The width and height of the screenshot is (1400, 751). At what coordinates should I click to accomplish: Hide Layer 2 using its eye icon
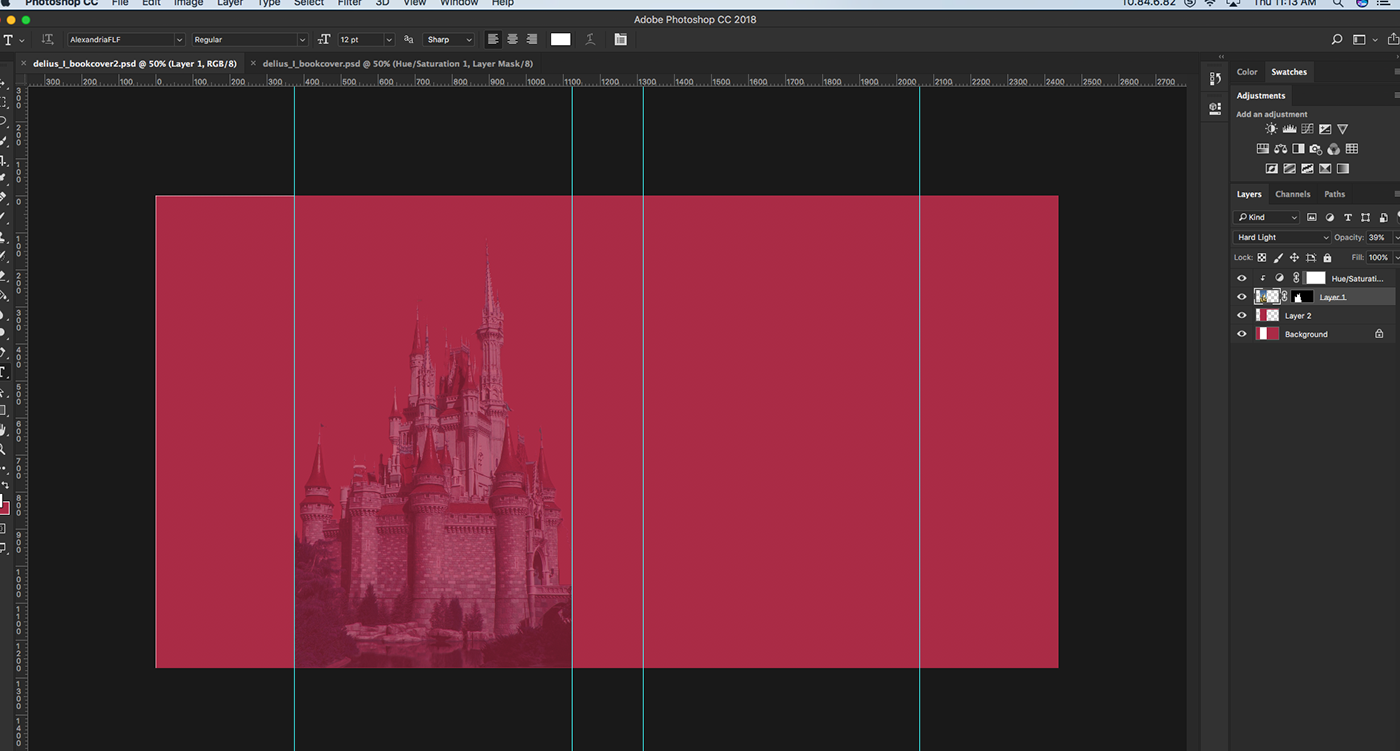click(x=1242, y=315)
